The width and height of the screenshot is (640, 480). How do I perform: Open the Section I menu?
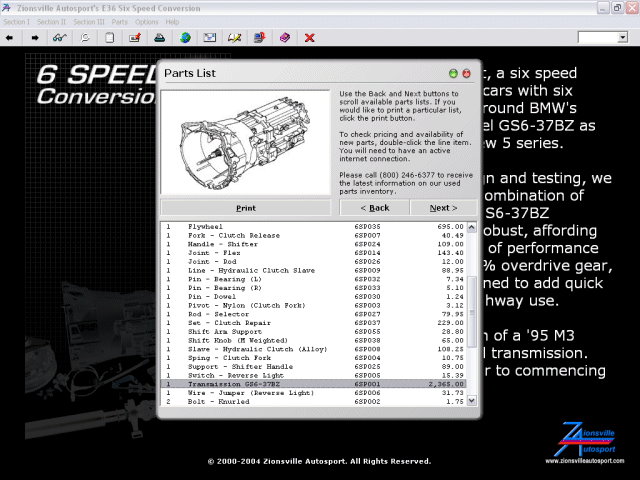click(17, 22)
